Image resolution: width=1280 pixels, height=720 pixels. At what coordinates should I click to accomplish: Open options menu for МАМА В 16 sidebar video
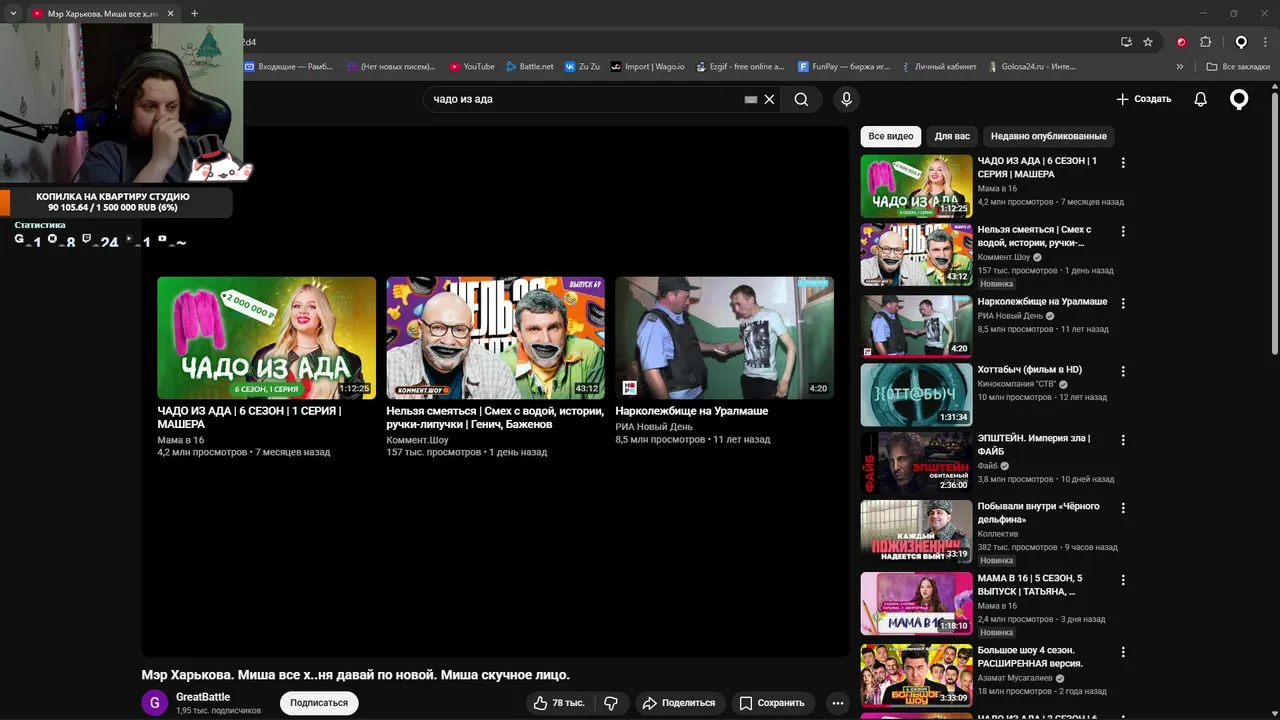(x=1123, y=579)
